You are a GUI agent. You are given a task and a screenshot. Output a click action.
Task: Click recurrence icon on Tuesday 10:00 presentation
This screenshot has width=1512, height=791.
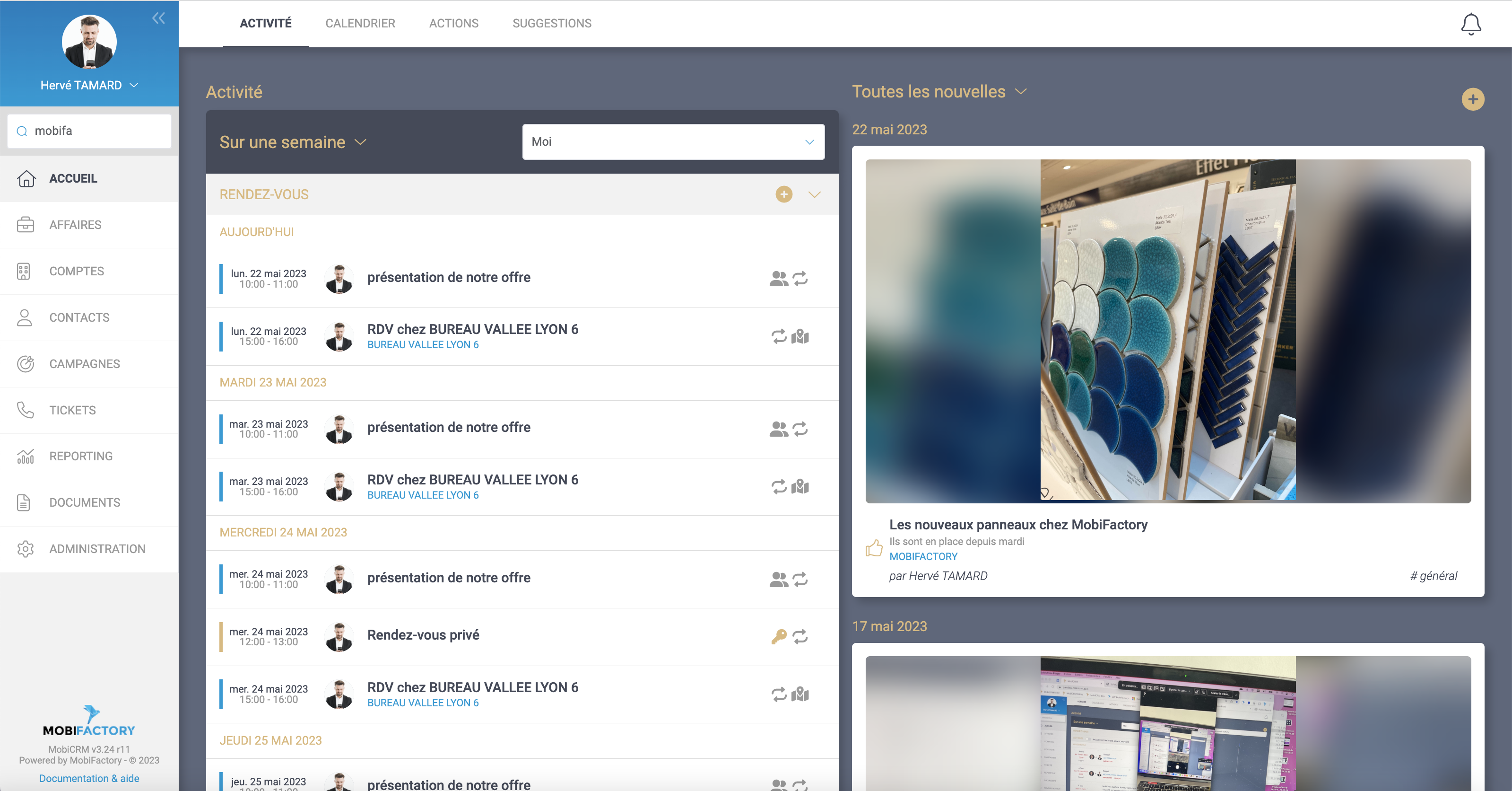[x=800, y=429]
